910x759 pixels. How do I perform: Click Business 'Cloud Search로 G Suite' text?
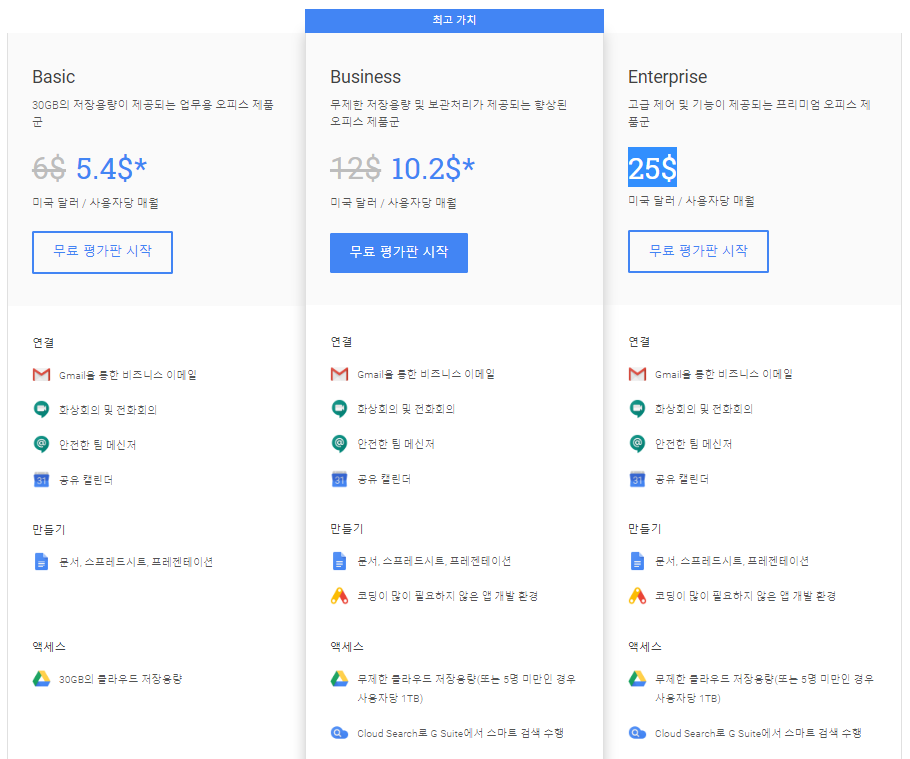[x=460, y=733]
